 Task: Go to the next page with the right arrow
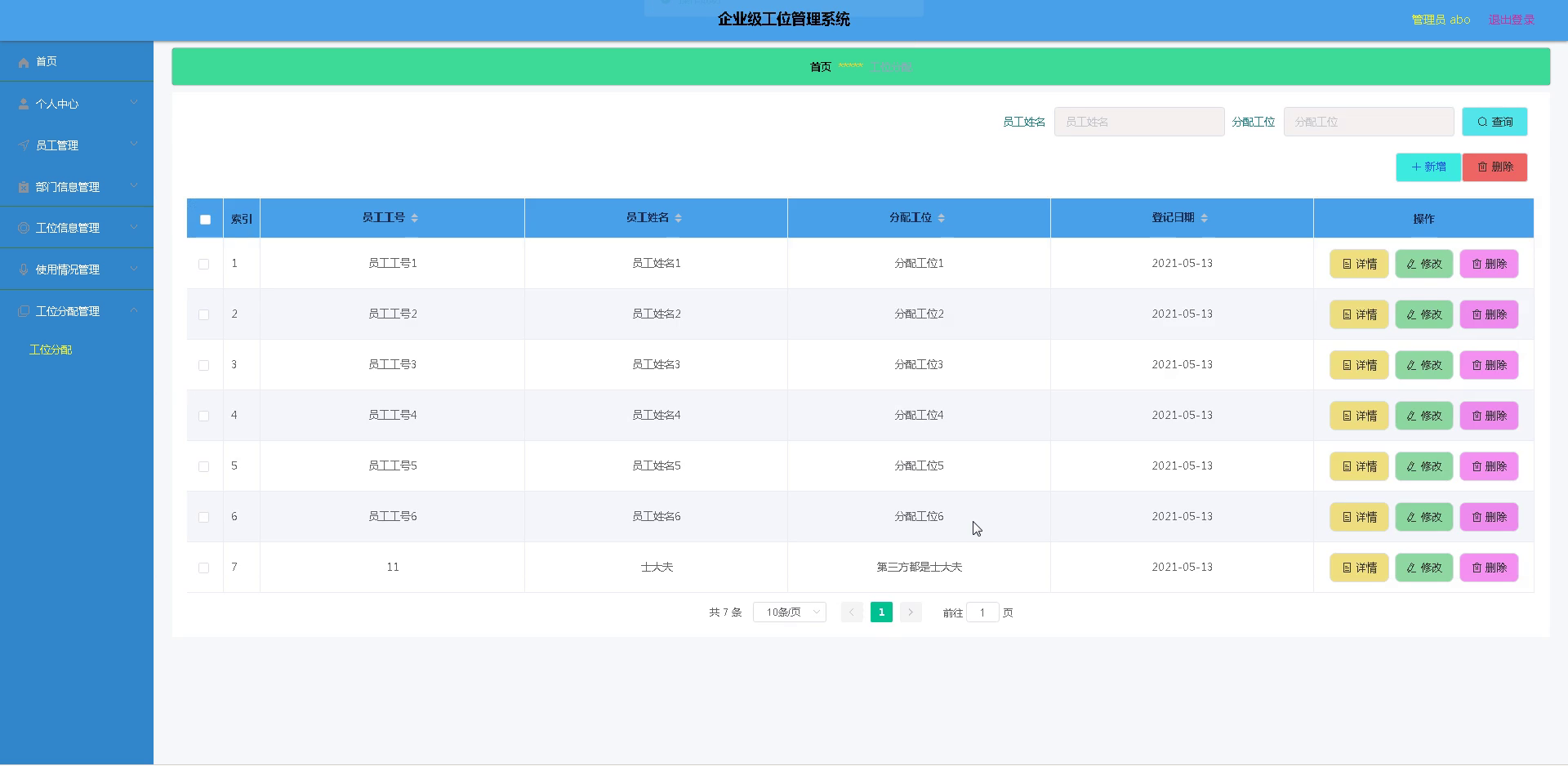pos(911,612)
